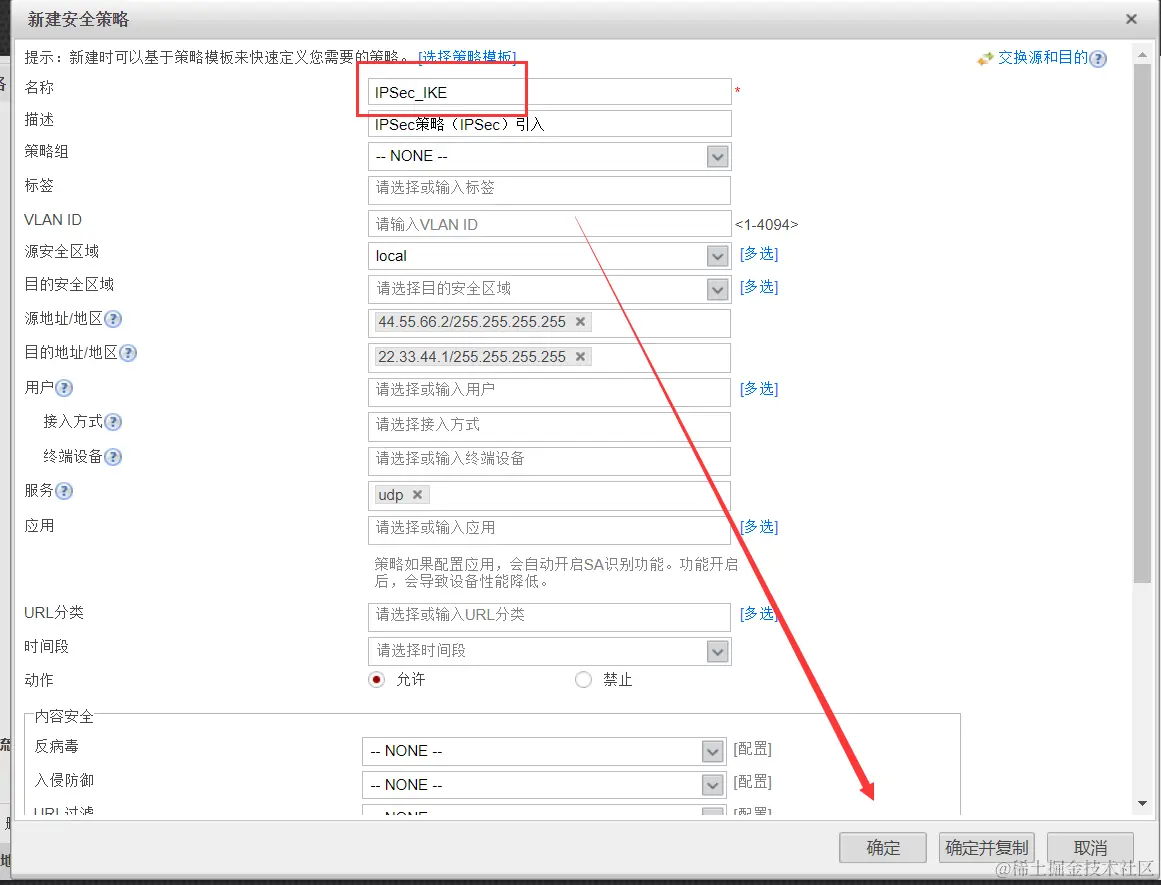
Task: Click the 应用 input field
Action: [549, 530]
